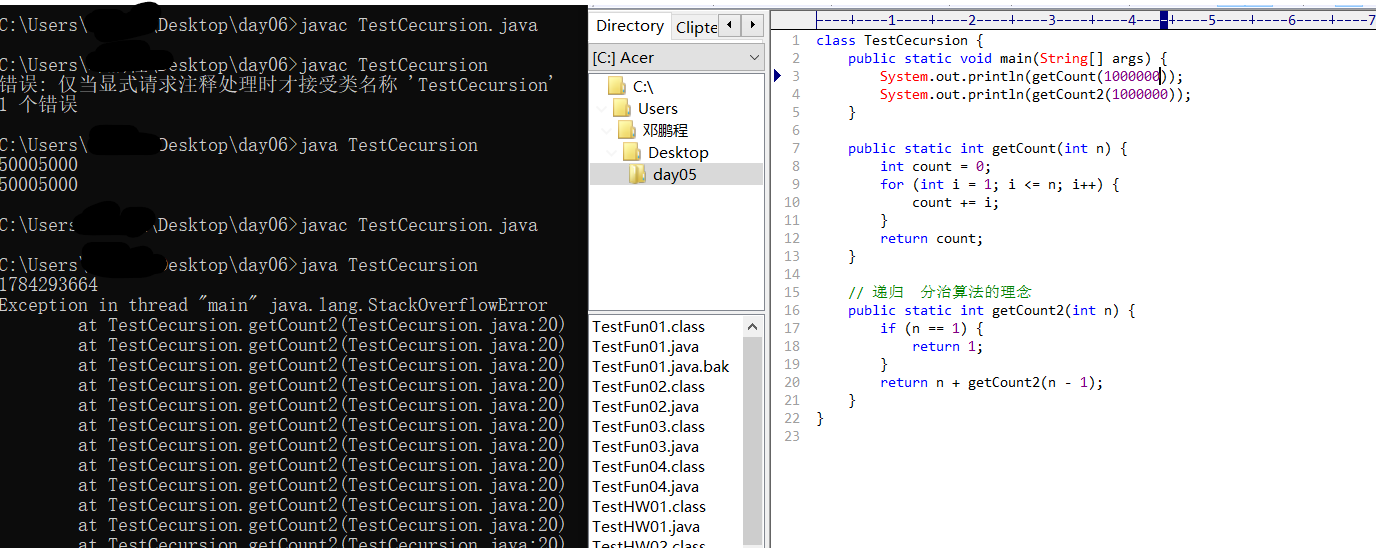The height and width of the screenshot is (548, 1376).
Task: Click line number 23 in the editor gutter
Action: 792,436
